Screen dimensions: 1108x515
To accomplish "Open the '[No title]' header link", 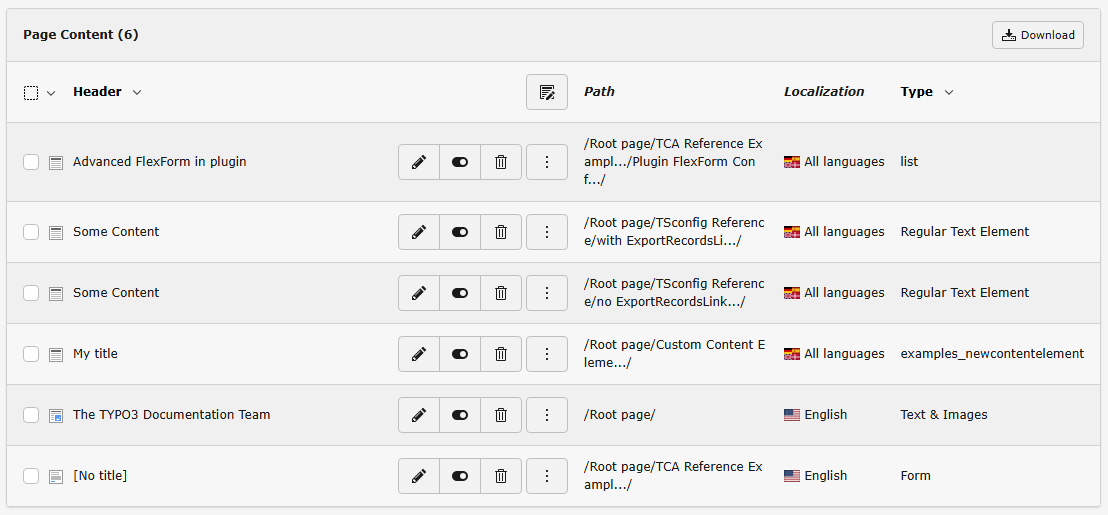I will tap(100, 476).
